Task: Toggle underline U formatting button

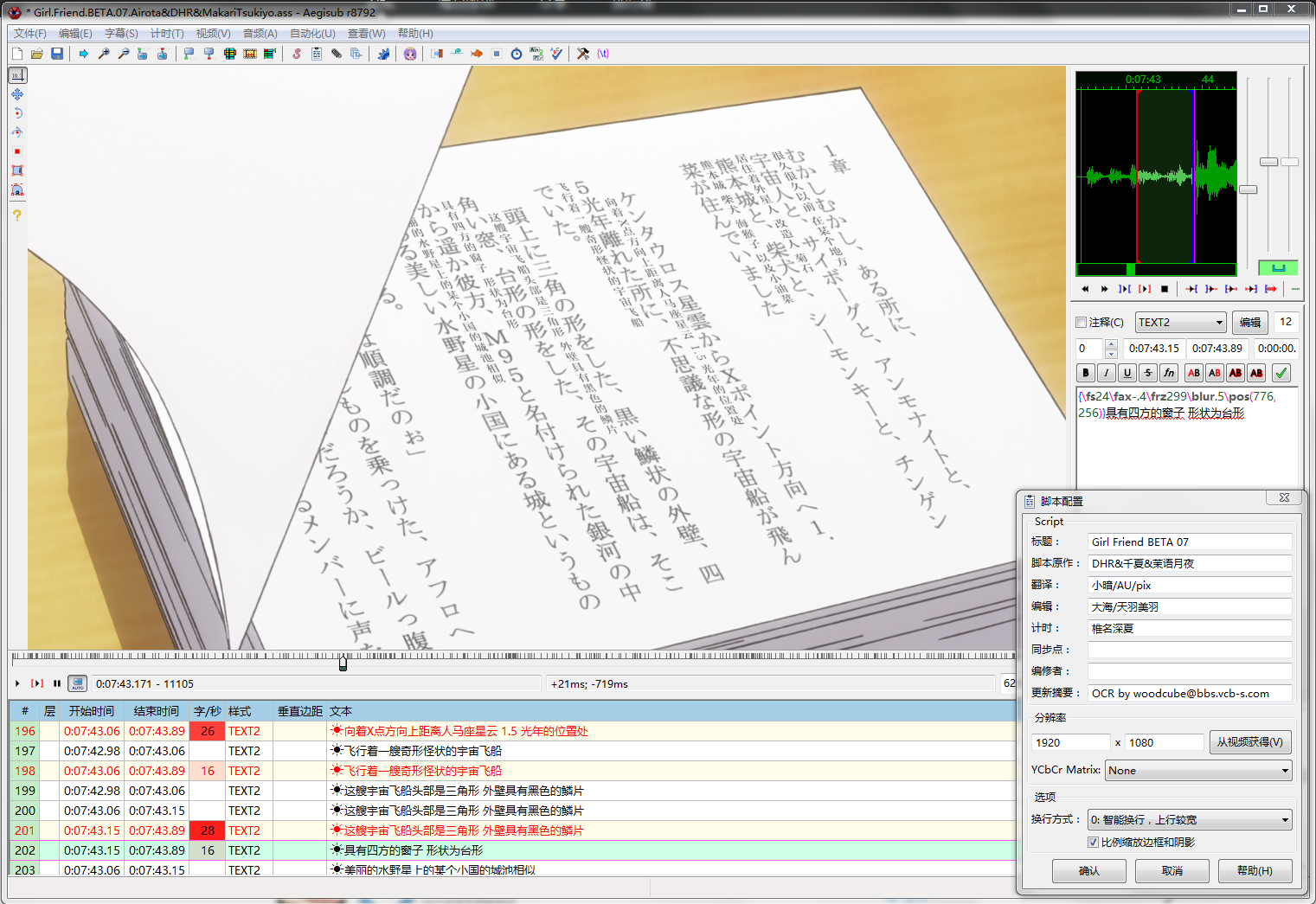Action: point(1127,373)
